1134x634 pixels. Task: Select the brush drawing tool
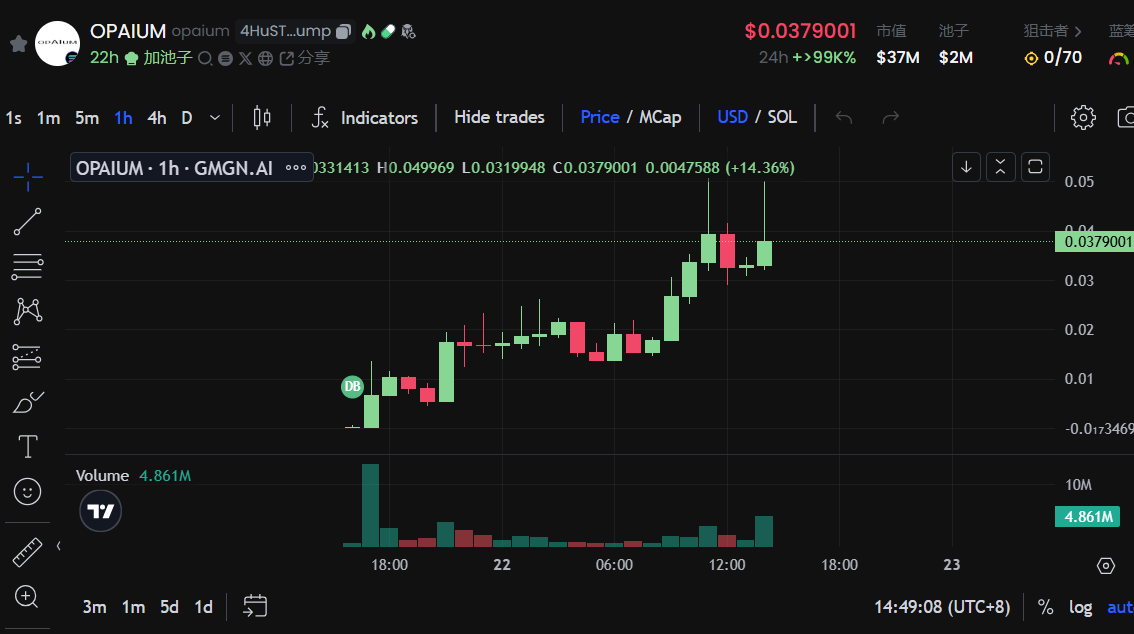[x=28, y=402]
